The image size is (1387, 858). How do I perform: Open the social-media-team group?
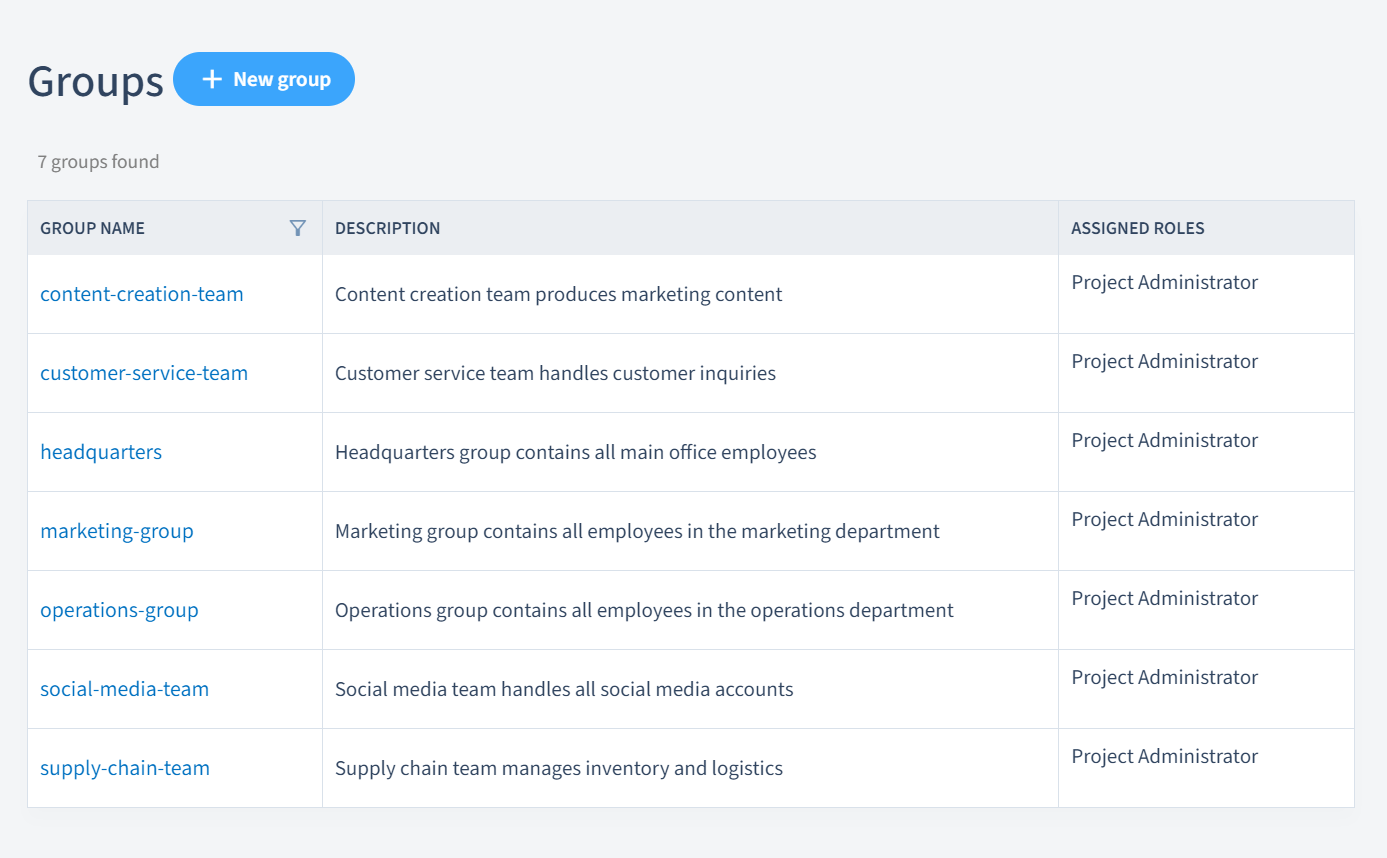tap(125, 689)
